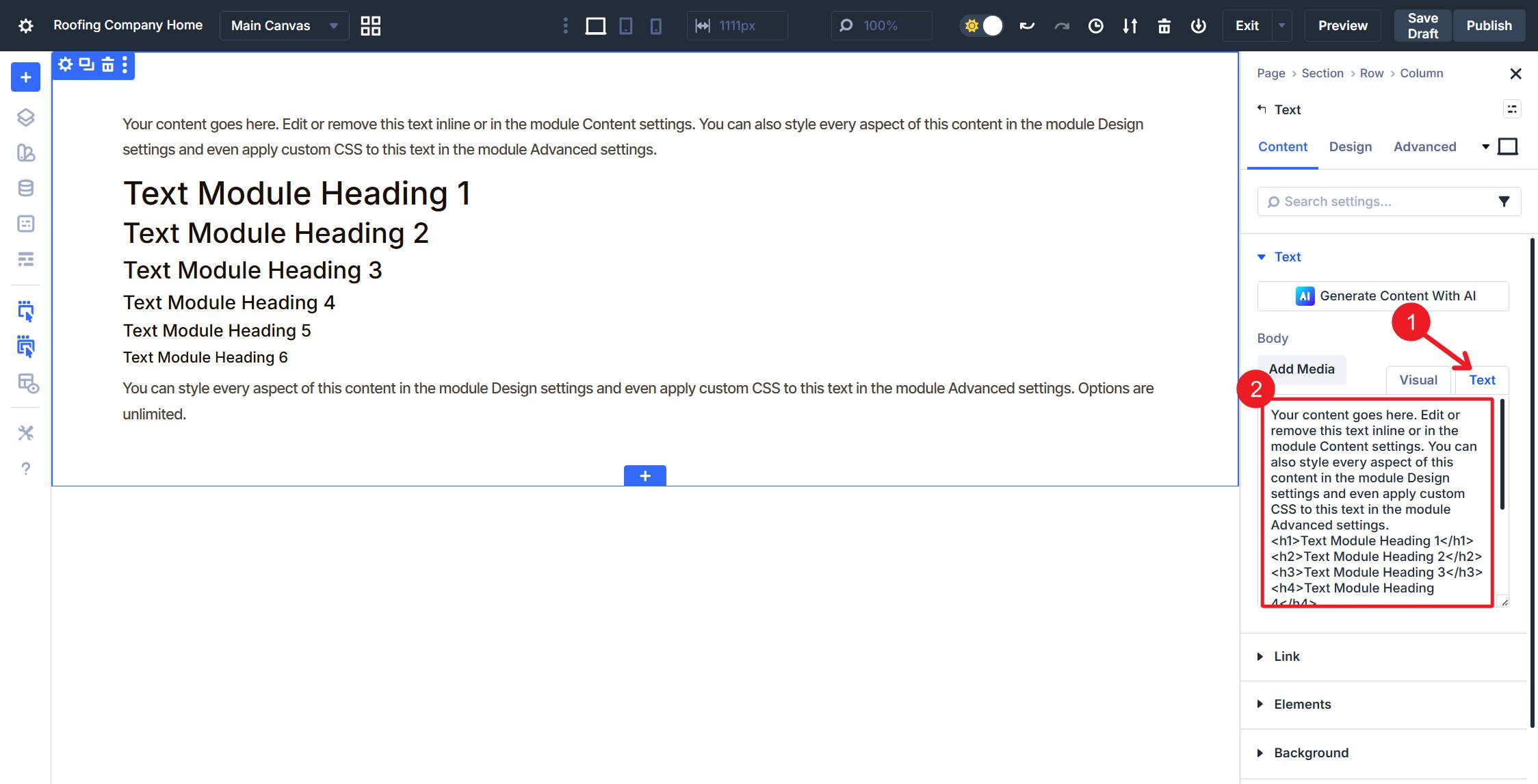Image resolution: width=1538 pixels, height=784 pixels.
Task: Open the portability import/export icon
Action: coord(1130,26)
